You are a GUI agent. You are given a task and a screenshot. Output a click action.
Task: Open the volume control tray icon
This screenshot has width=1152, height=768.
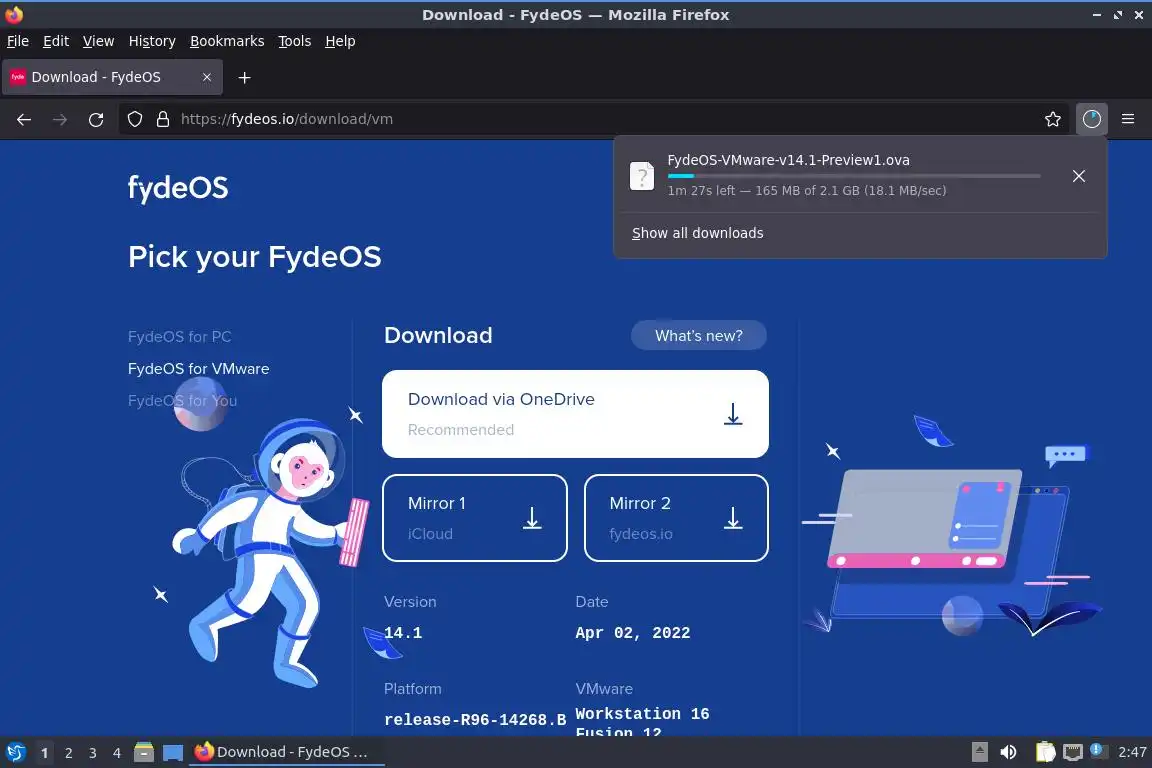[1009, 752]
